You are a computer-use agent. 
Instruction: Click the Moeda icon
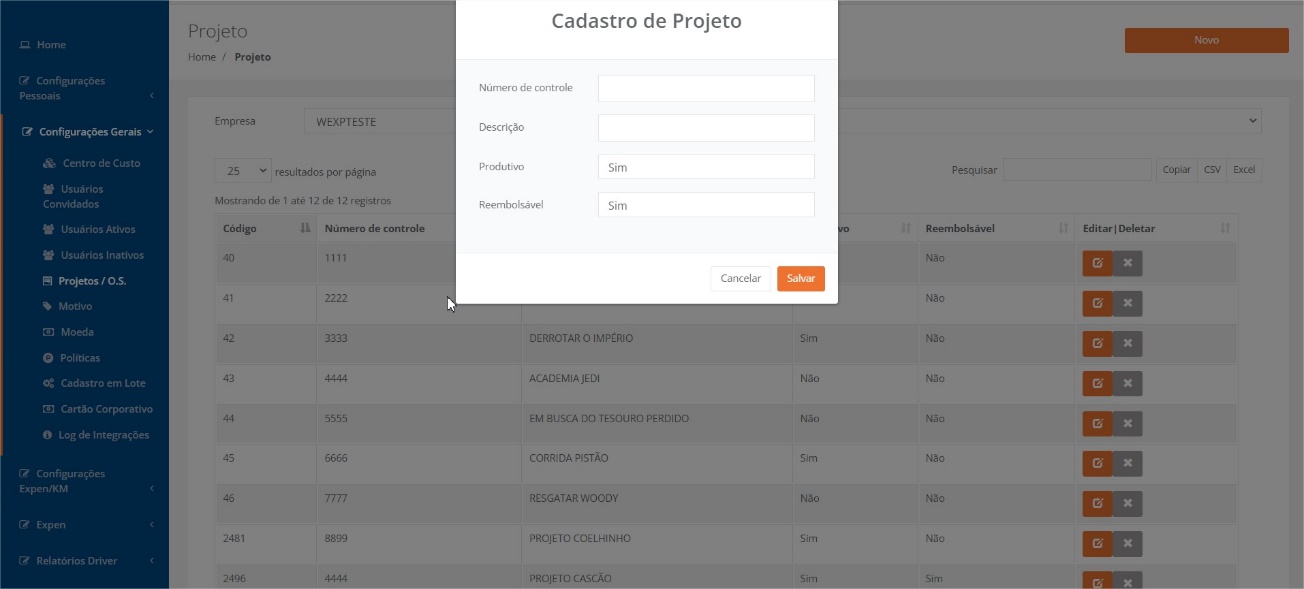point(49,332)
